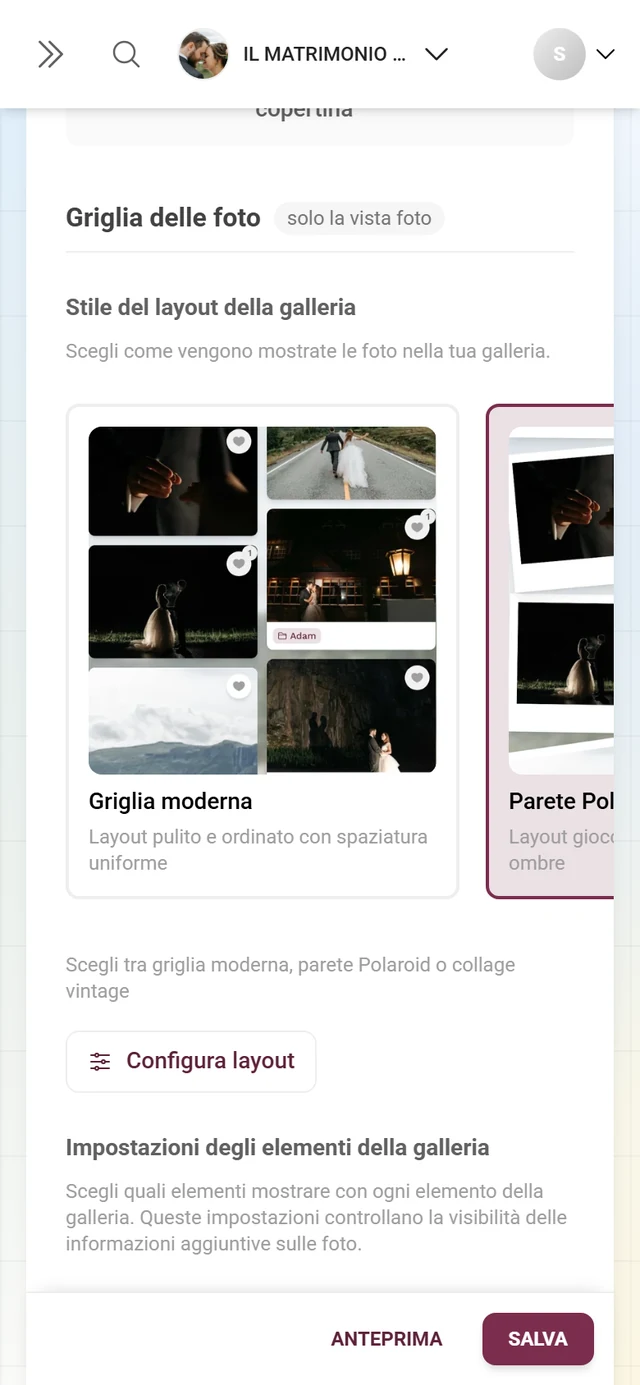Click the ANTEPRIMA preview button
The width and height of the screenshot is (640, 1385).
(387, 1339)
